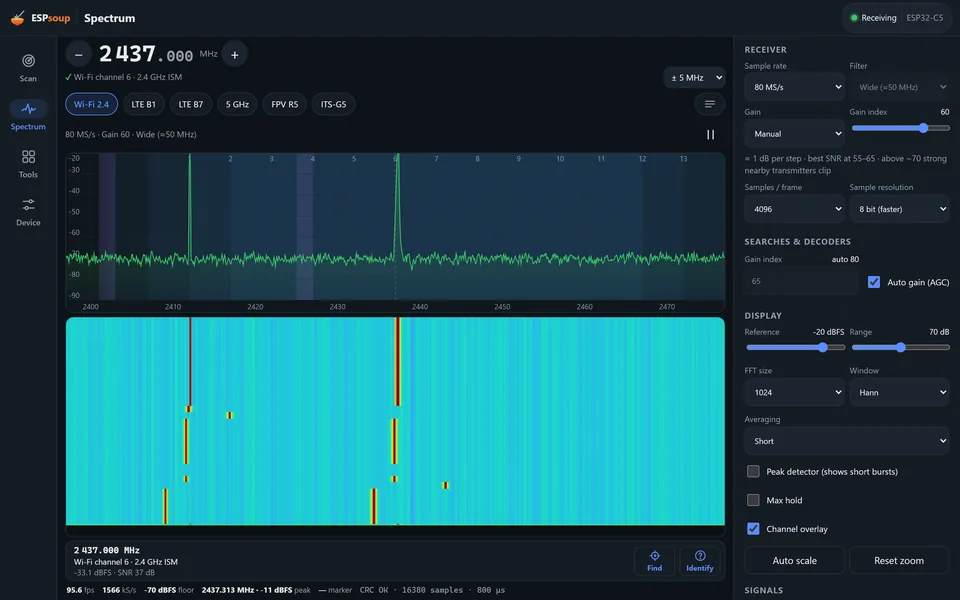Click the Identify signal button
The image size is (960, 600).
coord(700,560)
